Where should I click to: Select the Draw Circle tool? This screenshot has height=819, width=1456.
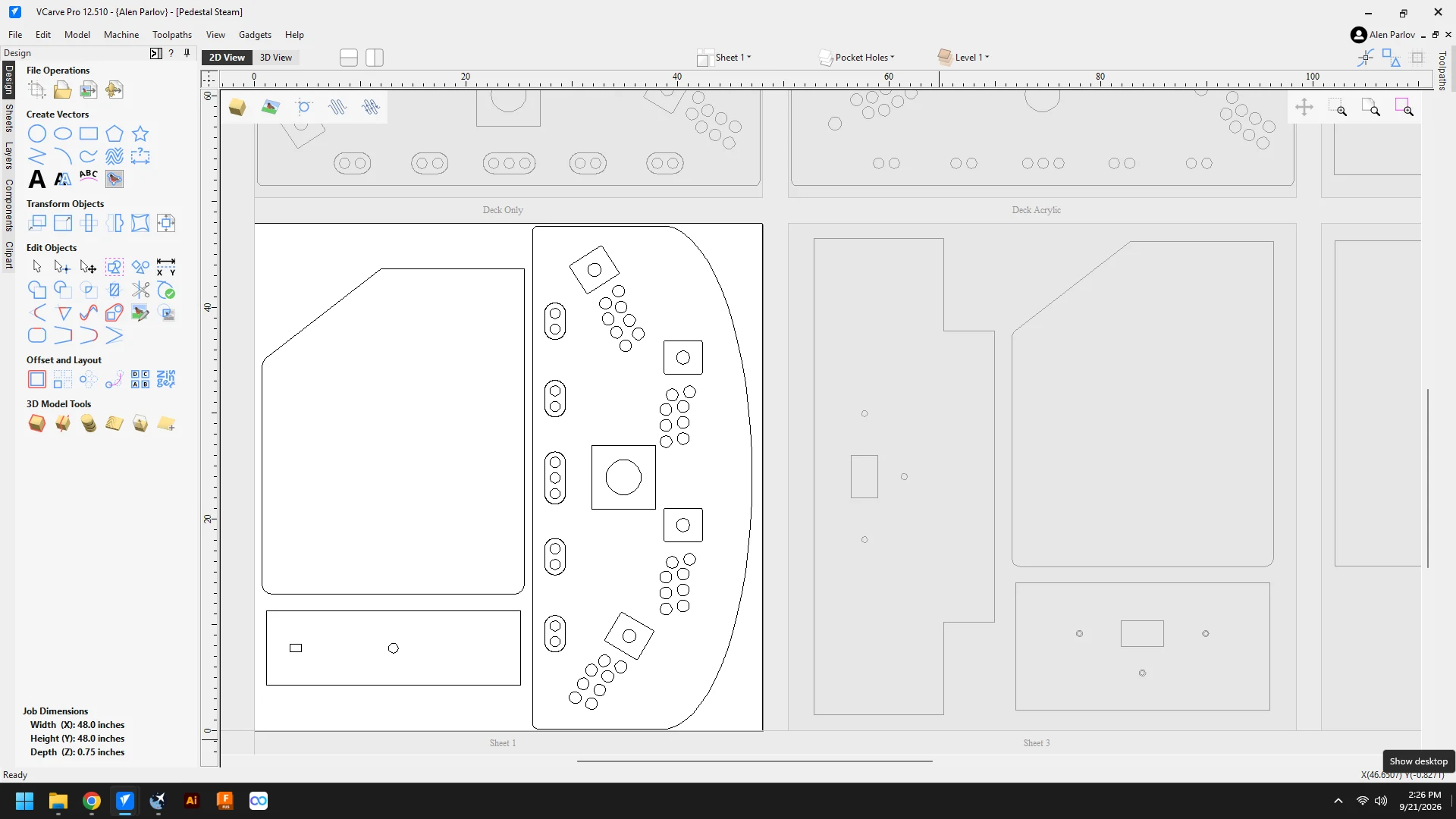37,134
